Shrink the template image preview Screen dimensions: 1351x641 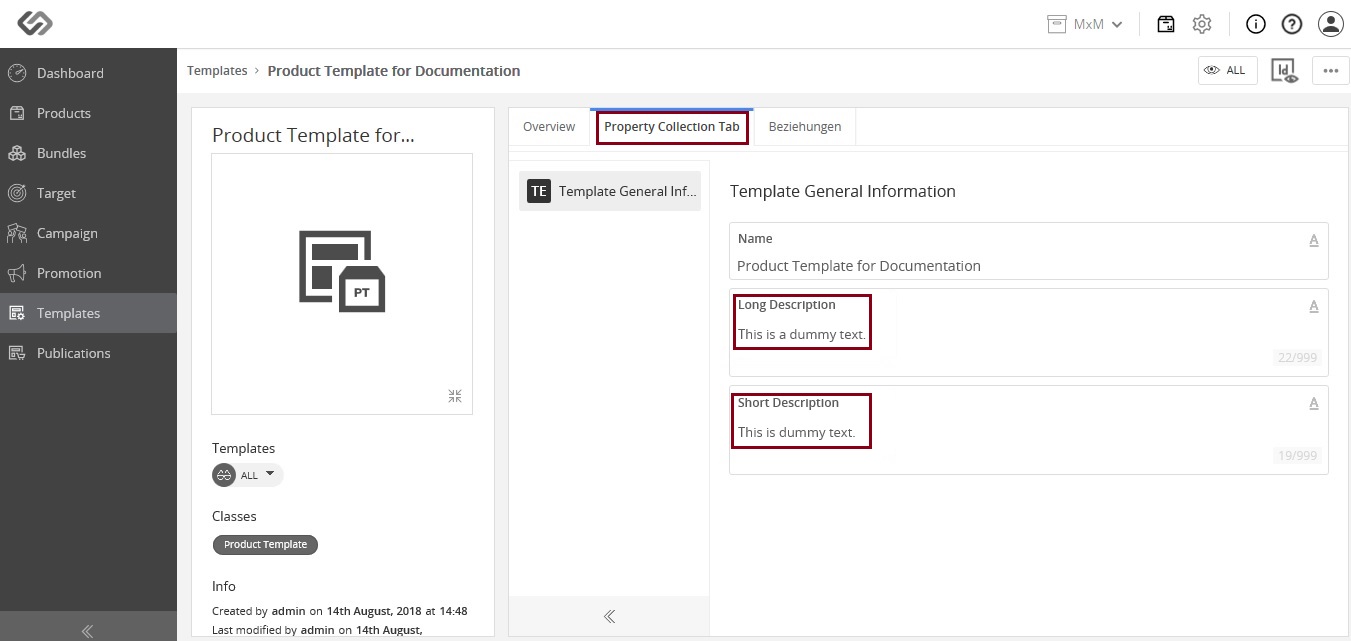pyautogui.click(x=455, y=396)
